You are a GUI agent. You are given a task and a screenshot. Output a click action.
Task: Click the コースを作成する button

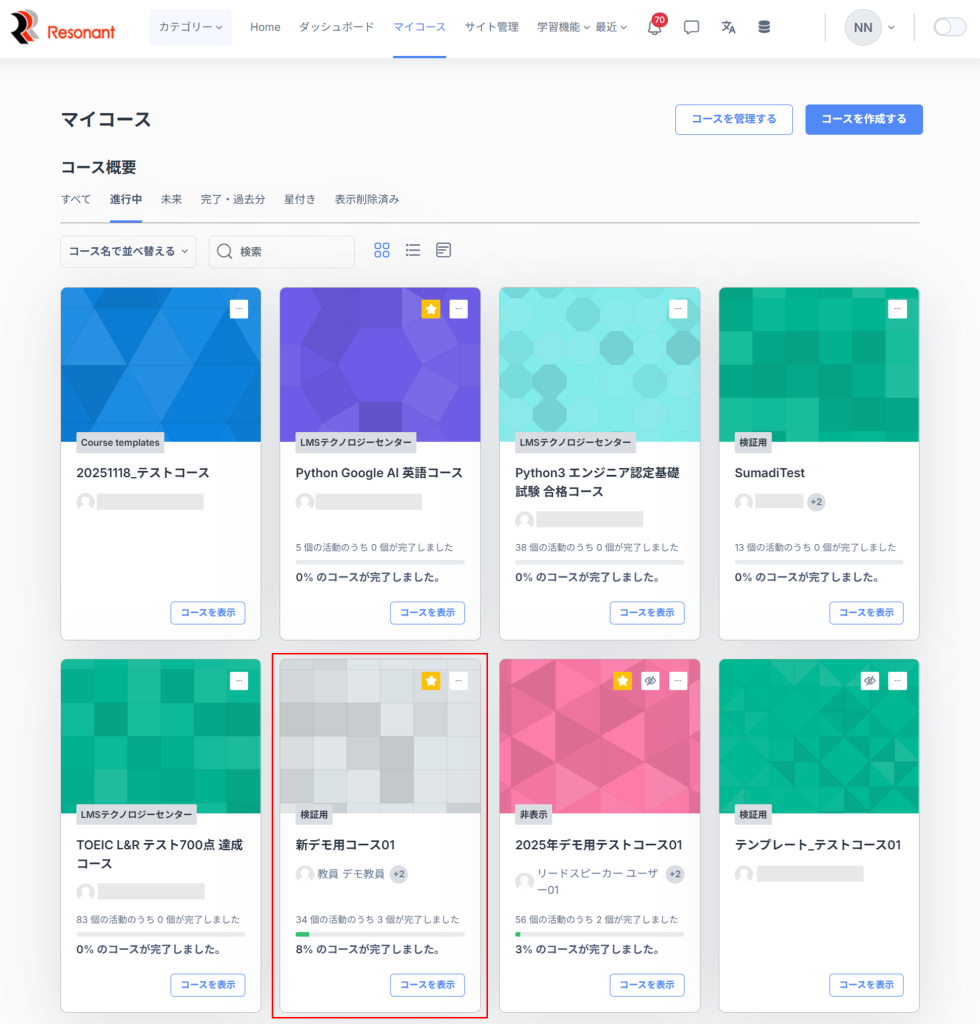coord(863,119)
